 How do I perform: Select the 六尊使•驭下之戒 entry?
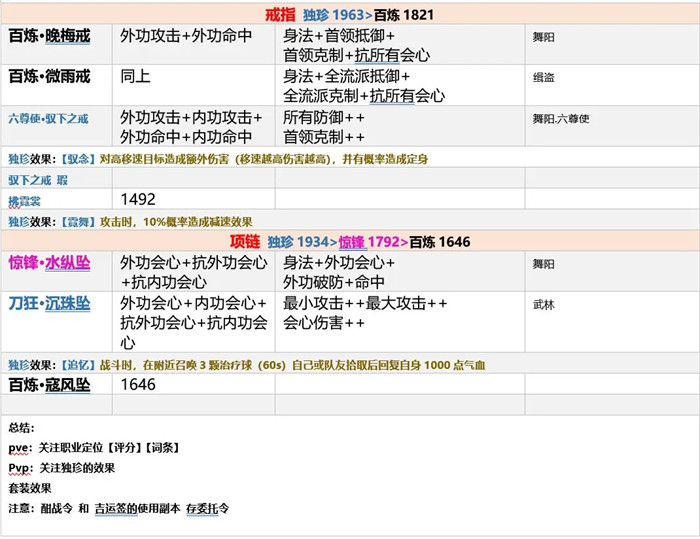(x=48, y=118)
